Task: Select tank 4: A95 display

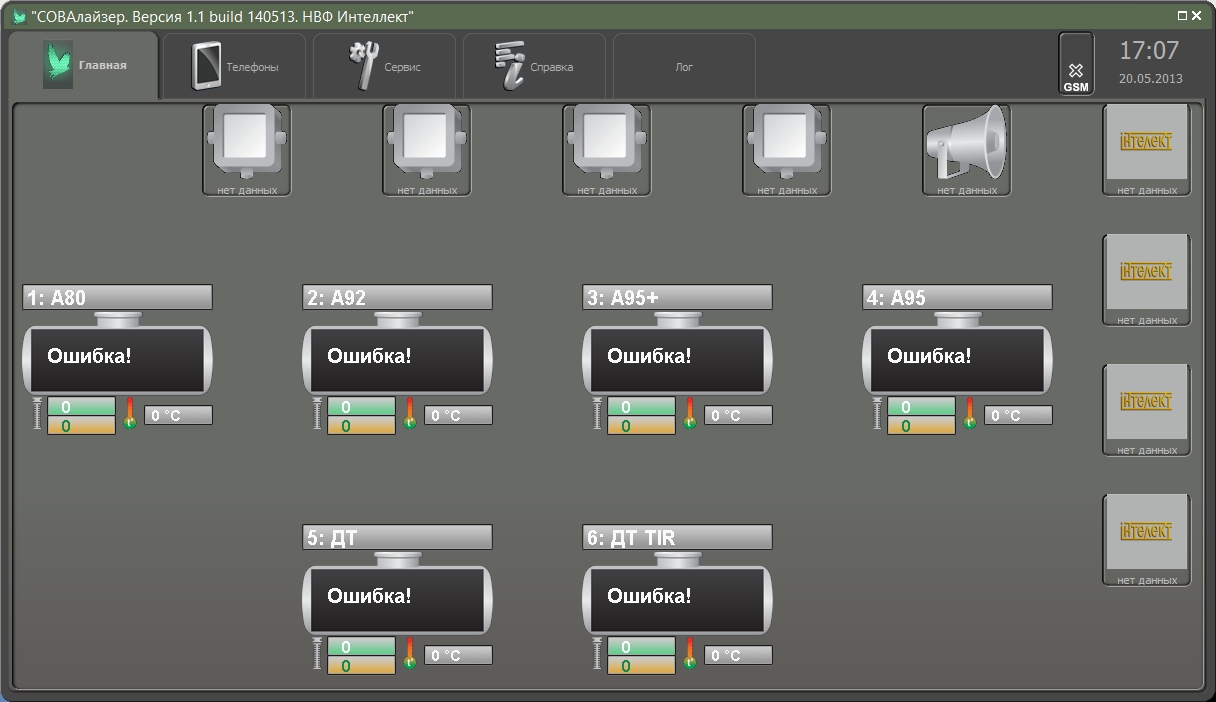Action: (x=958, y=360)
